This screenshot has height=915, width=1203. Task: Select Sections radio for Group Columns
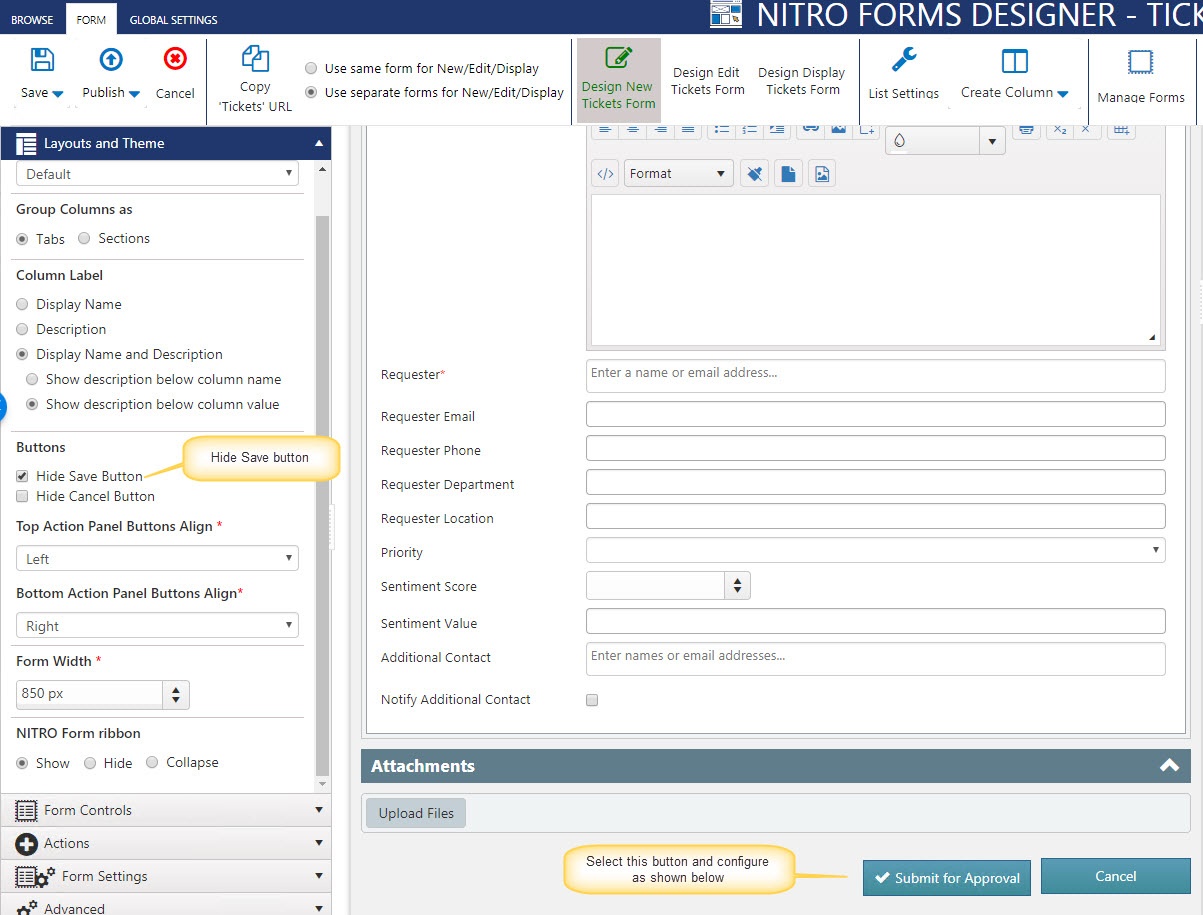coord(84,239)
